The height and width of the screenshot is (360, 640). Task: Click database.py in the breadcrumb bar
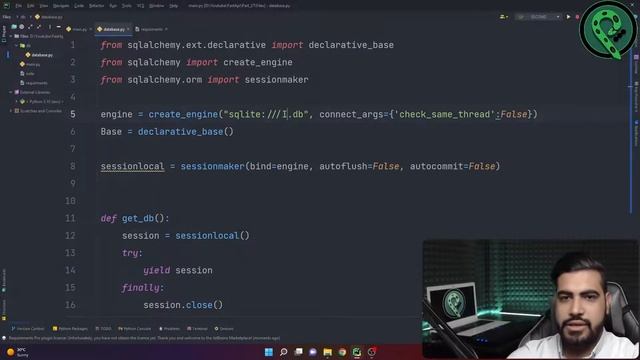coord(49,17)
